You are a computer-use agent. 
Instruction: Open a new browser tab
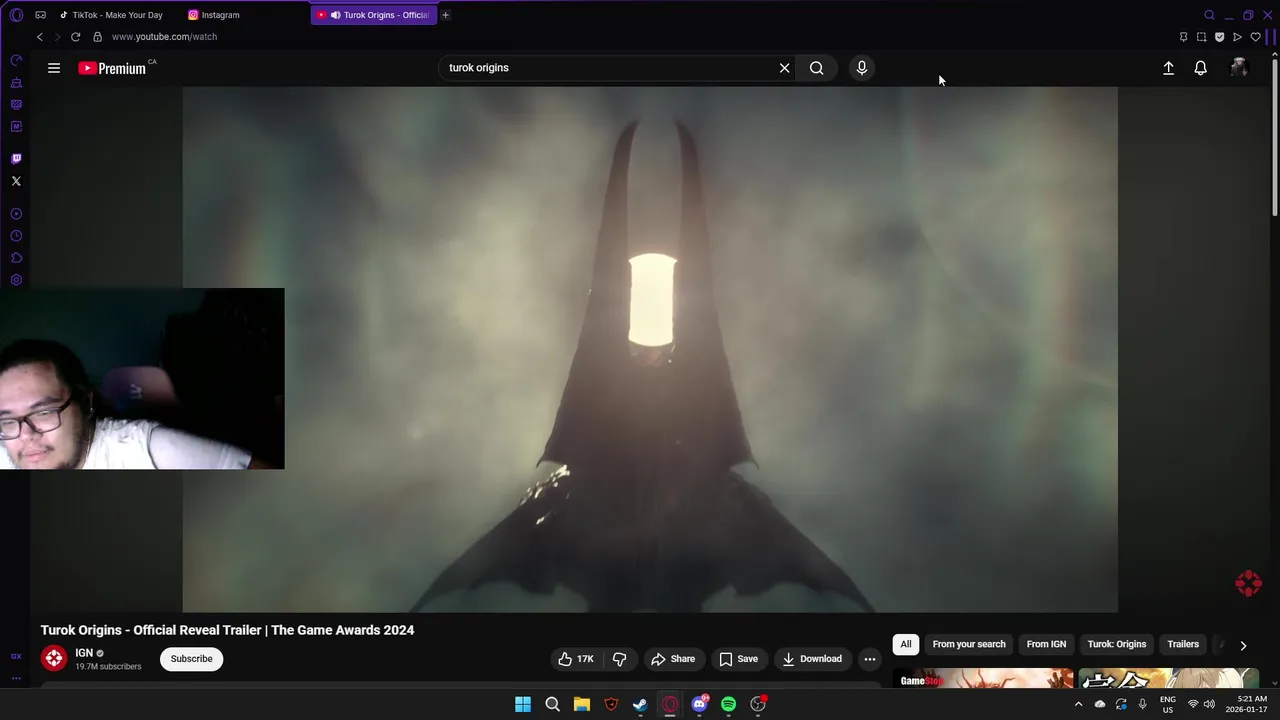(x=445, y=15)
